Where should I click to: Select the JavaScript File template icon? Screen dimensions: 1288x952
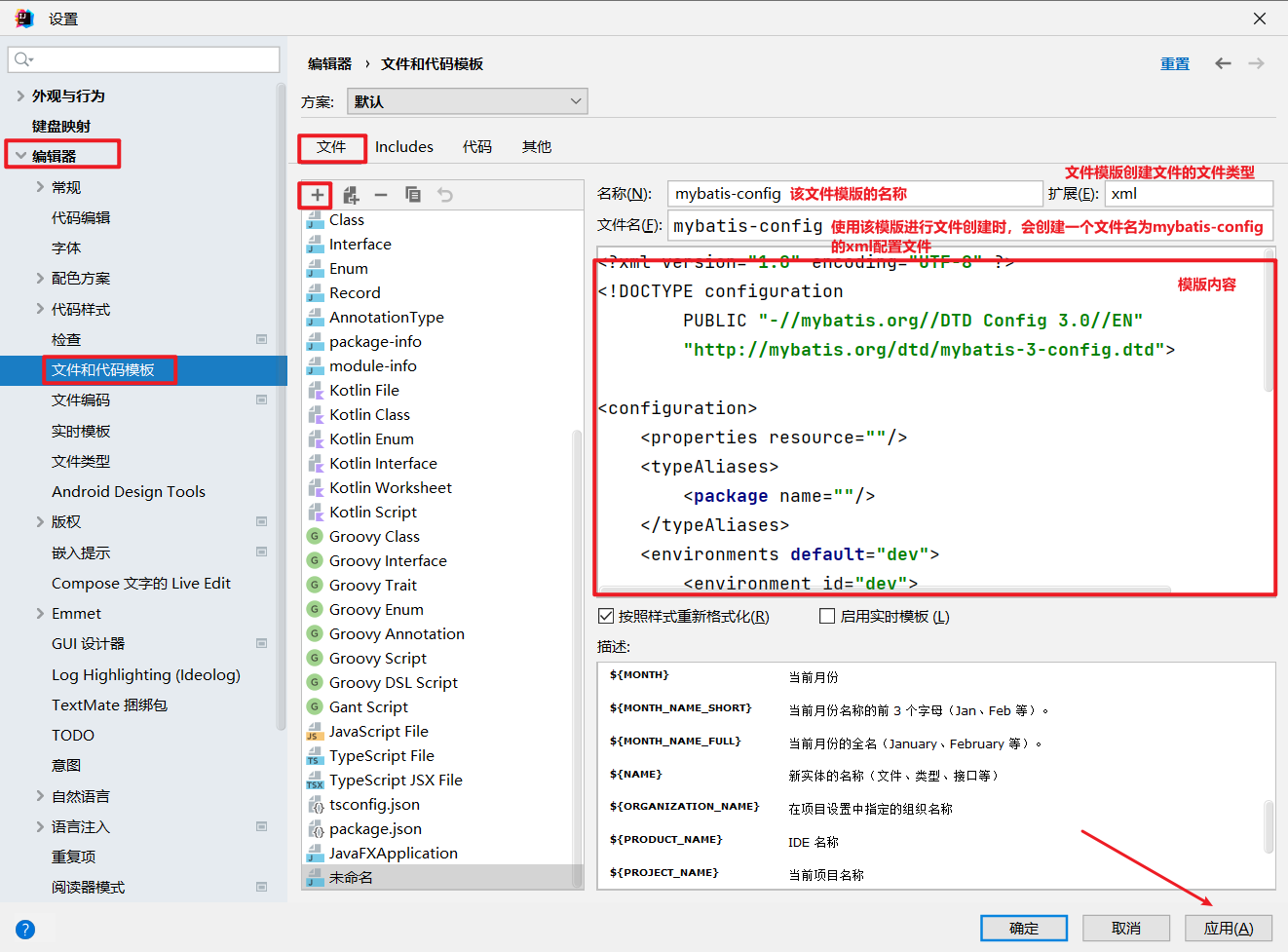pos(315,731)
